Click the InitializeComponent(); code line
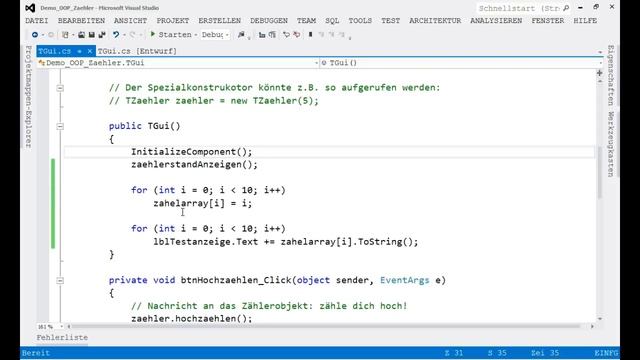Viewport: 640px width, 360px height. point(191,152)
